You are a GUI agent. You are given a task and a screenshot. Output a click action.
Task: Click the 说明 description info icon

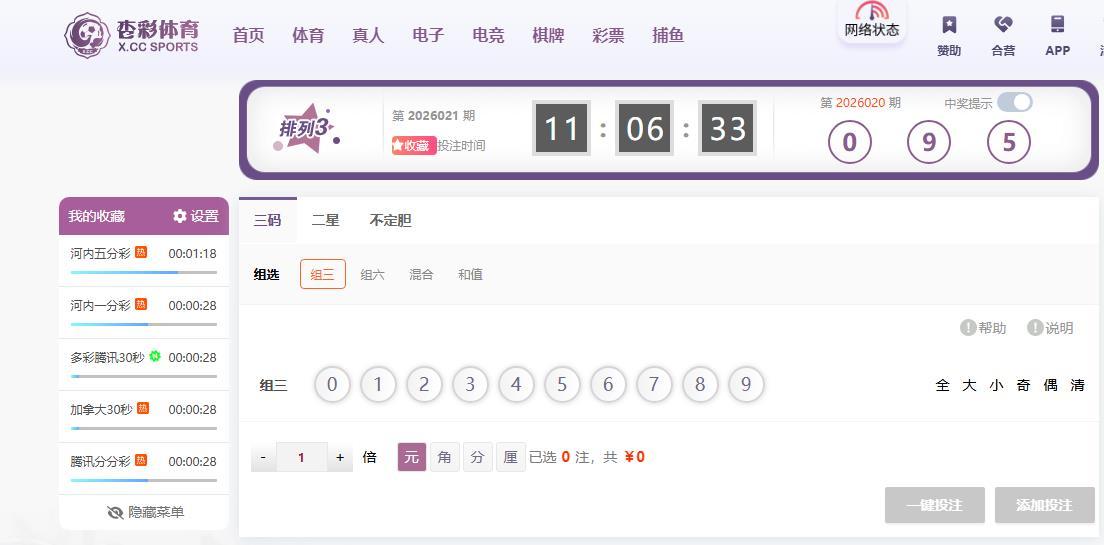tap(1035, 328)
